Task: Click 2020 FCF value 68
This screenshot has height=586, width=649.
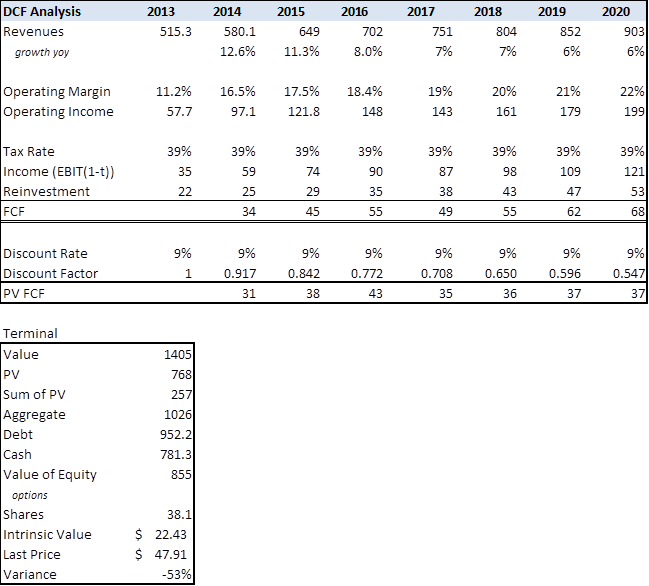Action: click(637, 211)
